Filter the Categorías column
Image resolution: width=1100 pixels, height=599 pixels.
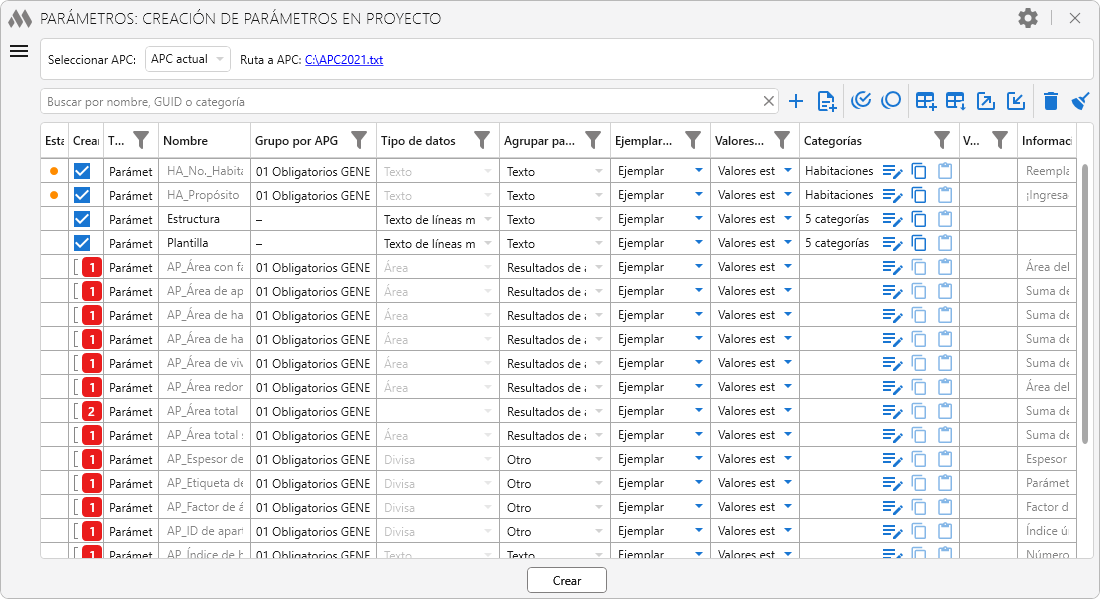coord(941,141)
